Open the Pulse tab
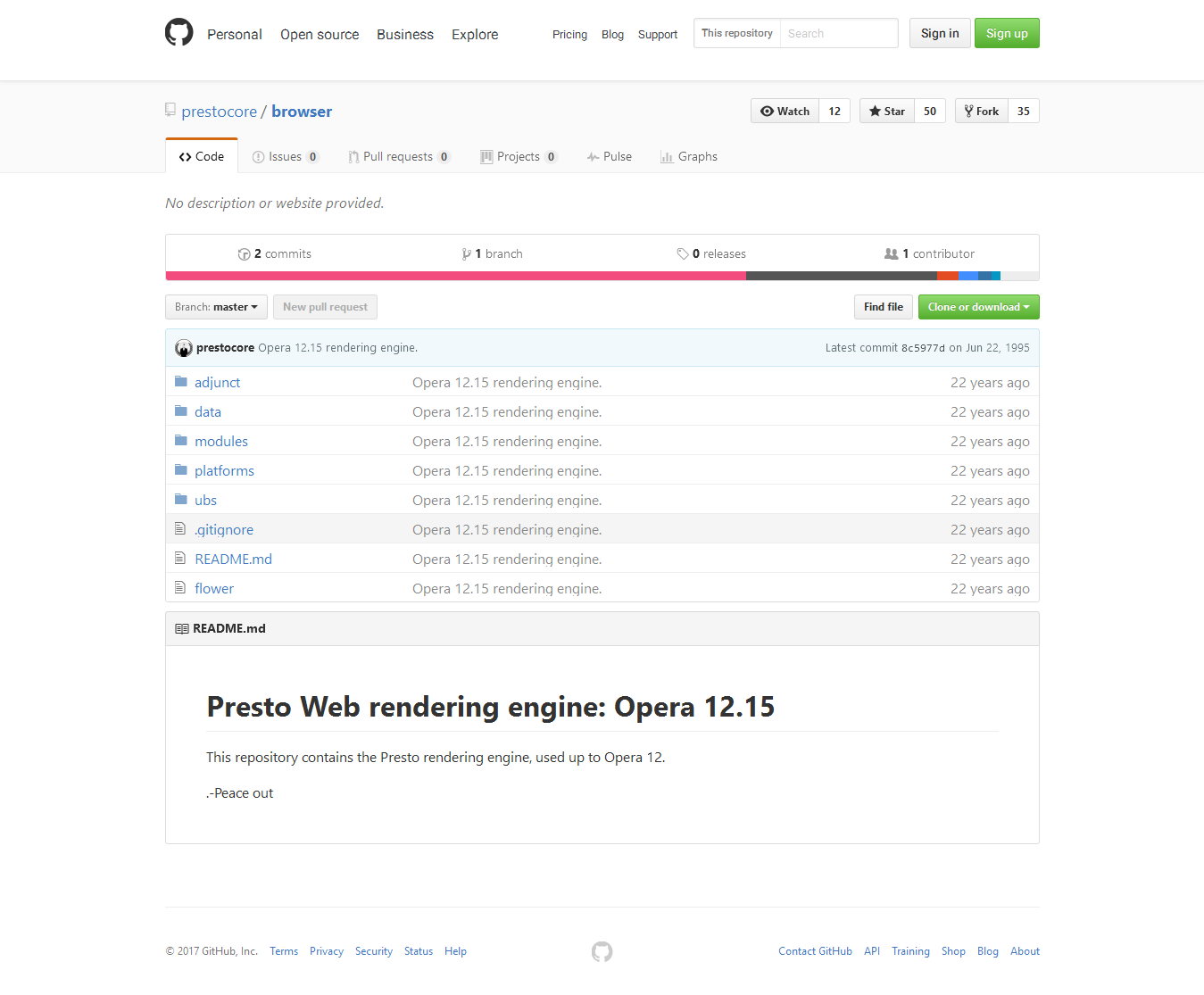The width and height of the screenshot is (1204, 995). [x=610, y=156]
